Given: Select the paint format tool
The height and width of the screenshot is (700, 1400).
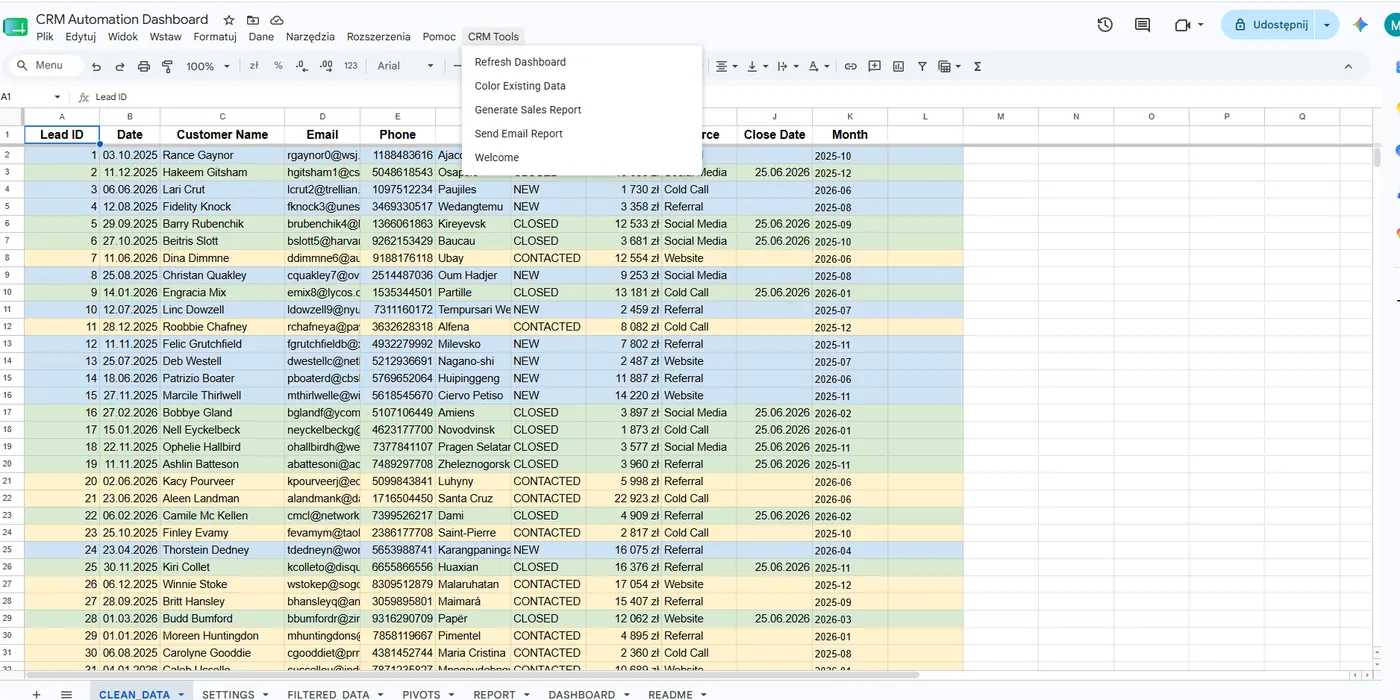Looking at the screenshot, I should point(167,66).
